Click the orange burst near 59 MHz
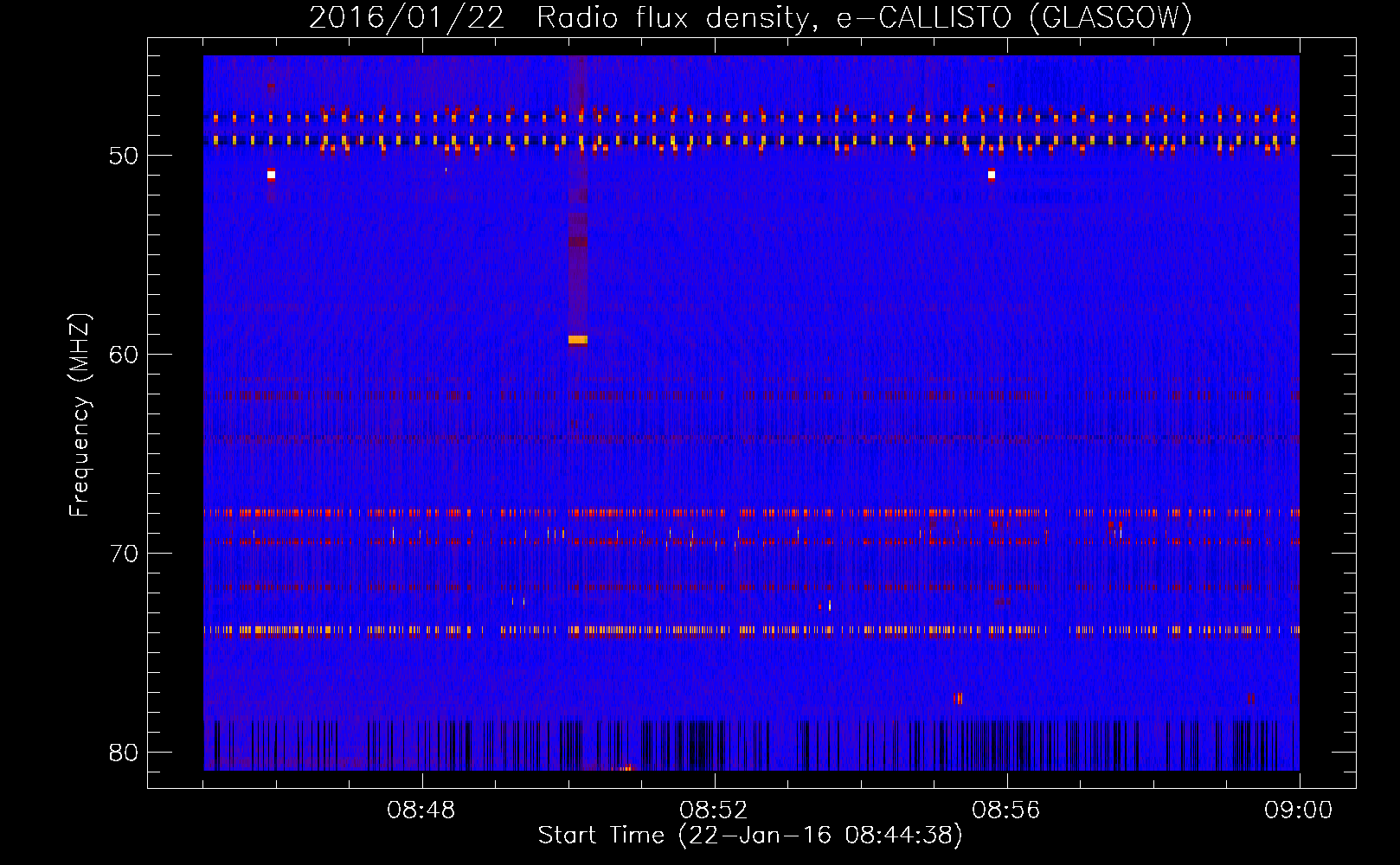1400x865 pixels. point(578,340)
